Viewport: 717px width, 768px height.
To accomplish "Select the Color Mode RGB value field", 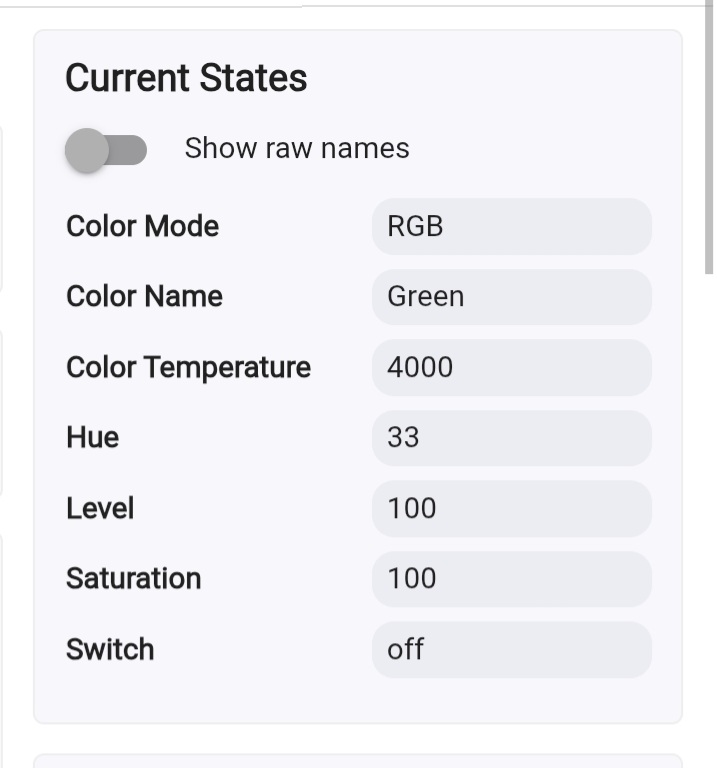I will [x=511, y=226].
